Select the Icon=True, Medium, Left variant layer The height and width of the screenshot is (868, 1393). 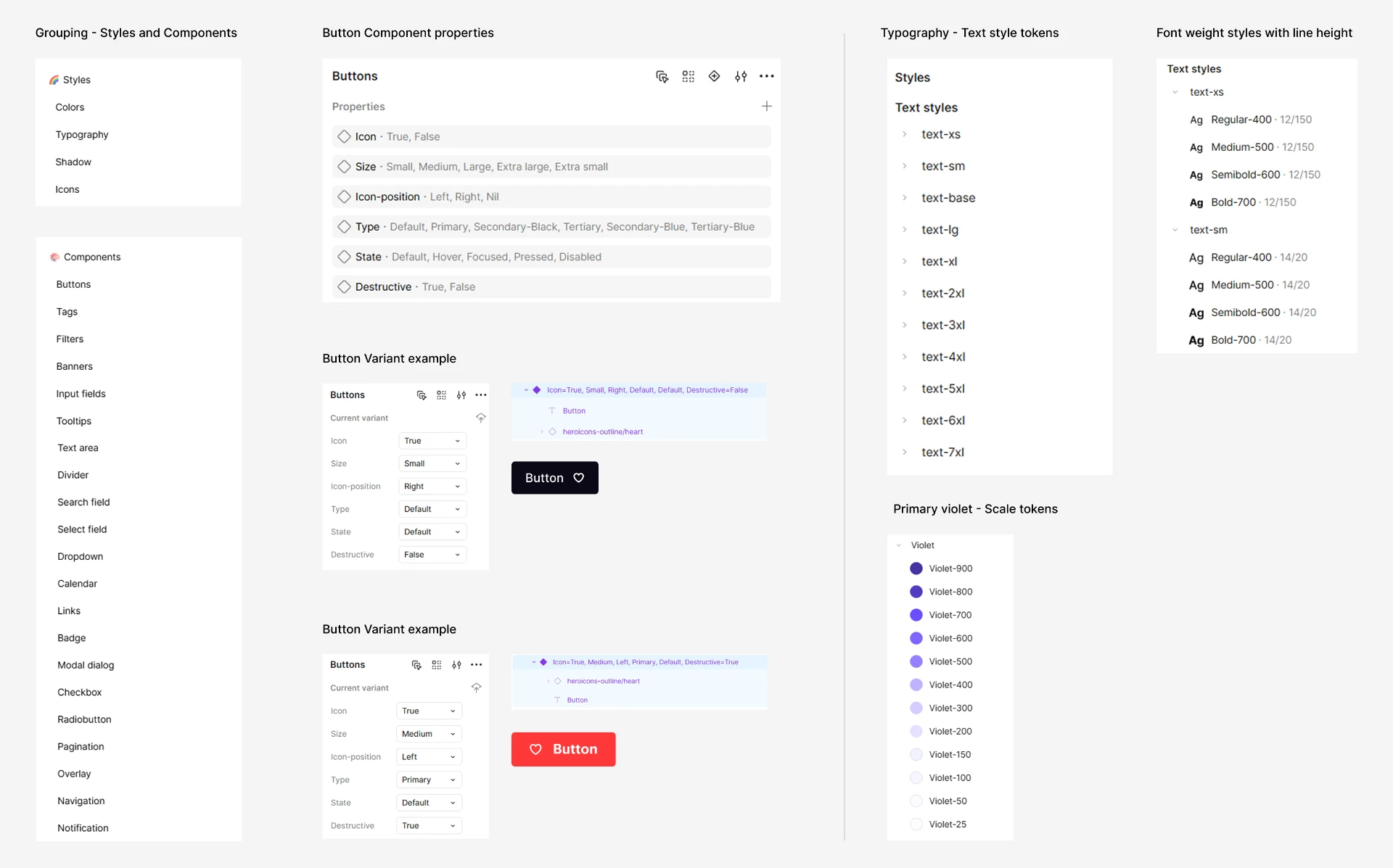pos(639,662)
